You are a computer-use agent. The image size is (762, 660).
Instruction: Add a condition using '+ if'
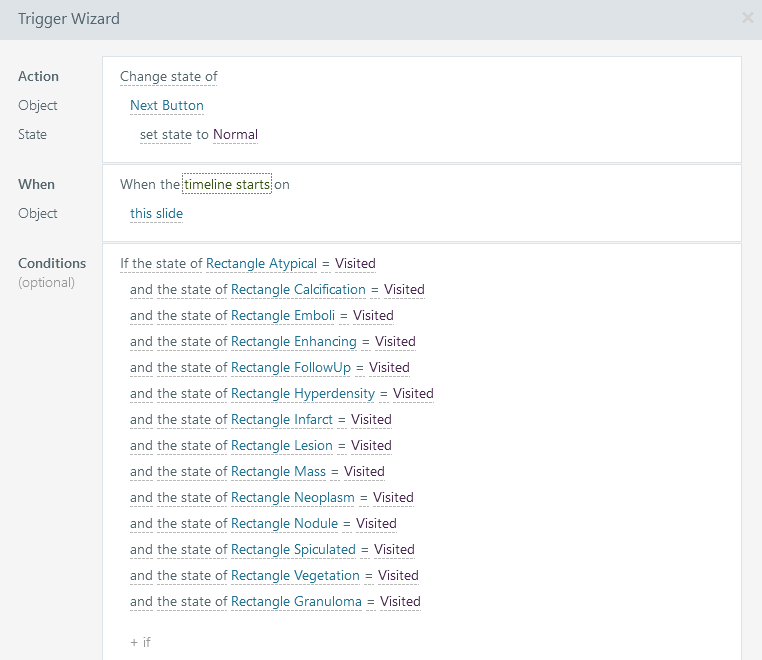click(140, 642)
